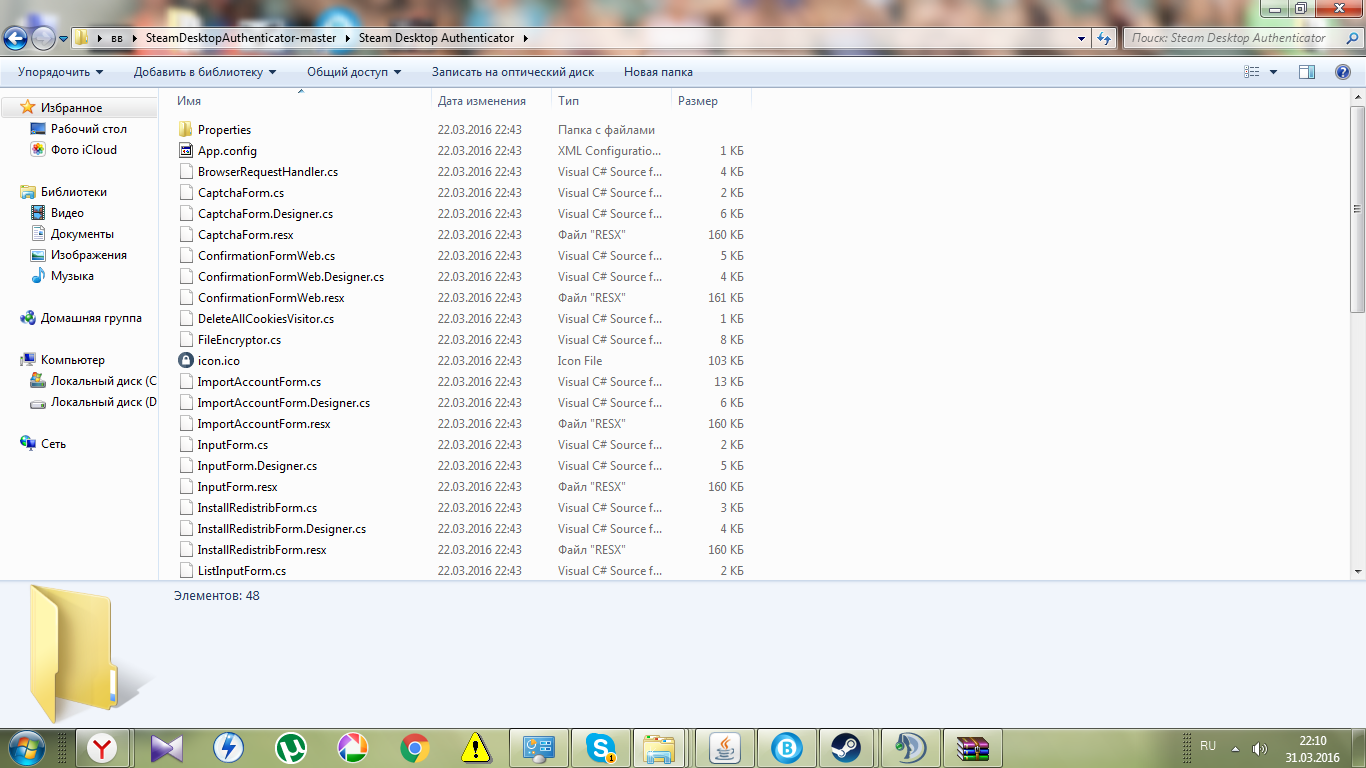Click the vertical scrollbar down arrow

click(1359, 570)
